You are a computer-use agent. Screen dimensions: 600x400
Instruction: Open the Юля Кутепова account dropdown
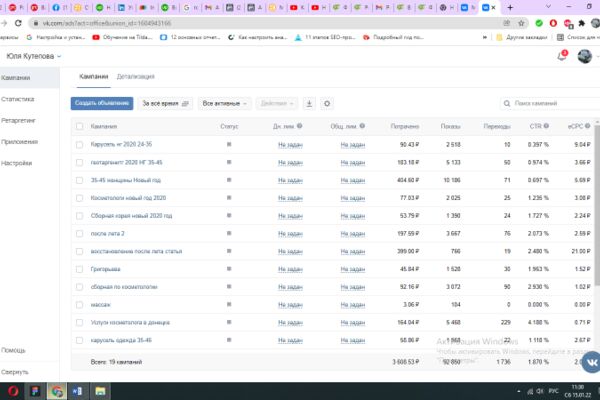click(34, 56)
